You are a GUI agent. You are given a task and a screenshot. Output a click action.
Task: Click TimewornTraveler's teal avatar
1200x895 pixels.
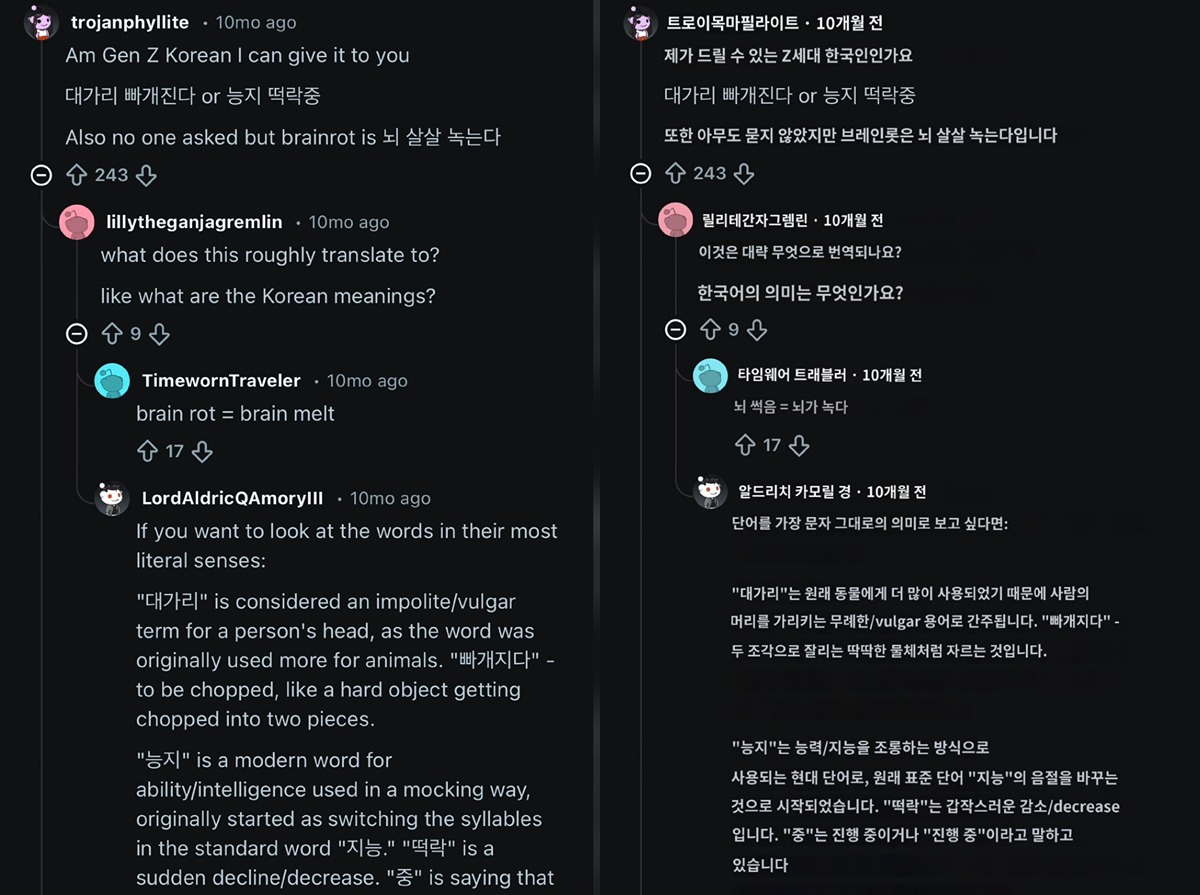click(x=112, y=380)
